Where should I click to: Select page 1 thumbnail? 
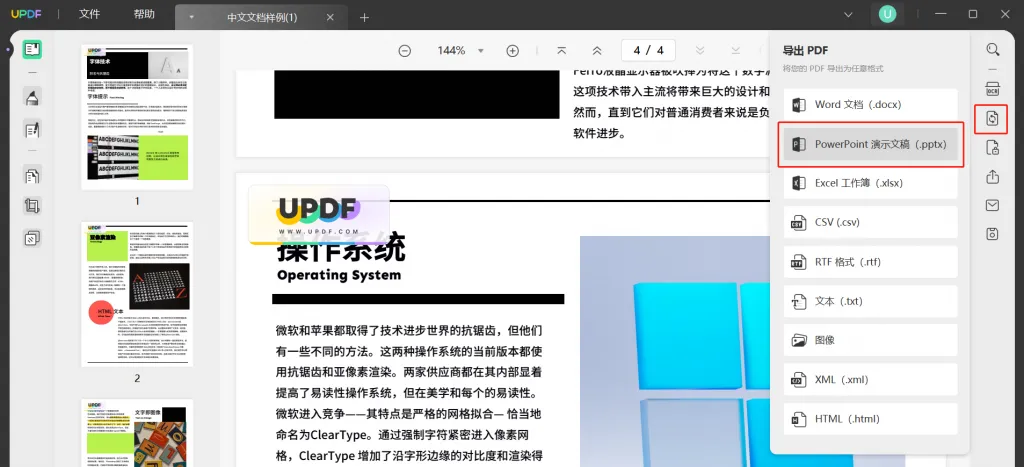coord(137,118)
